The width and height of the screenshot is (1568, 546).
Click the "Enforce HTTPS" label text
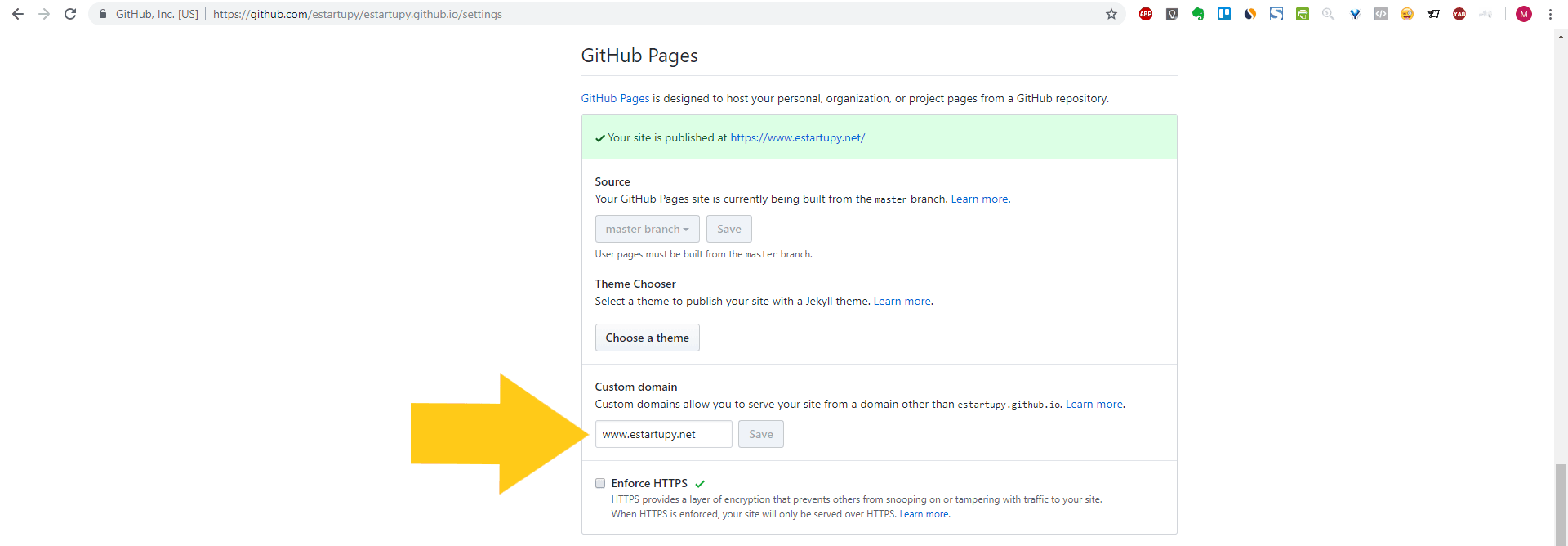pyautogui.click(x=649, y=483)
